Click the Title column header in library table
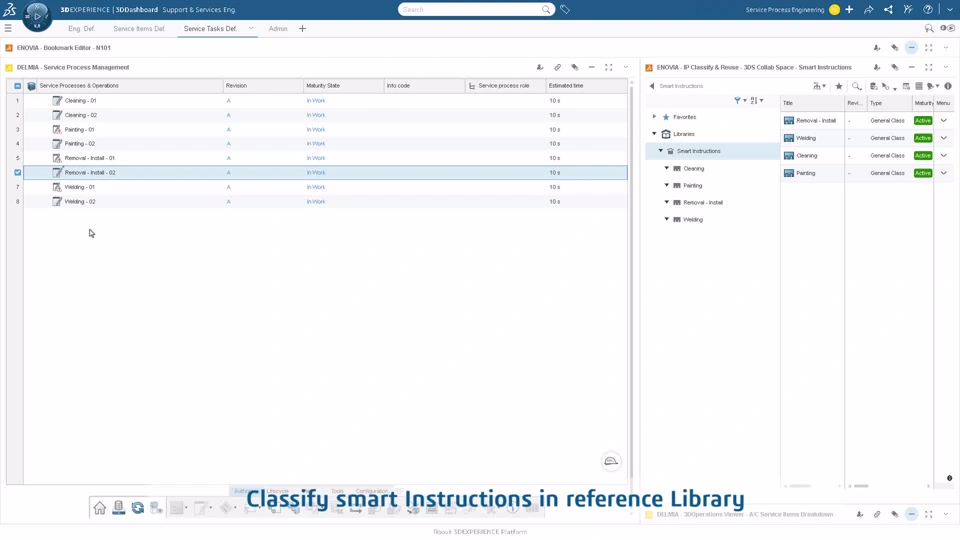Screen dimensions: 960x540 [x=812, y=103]
